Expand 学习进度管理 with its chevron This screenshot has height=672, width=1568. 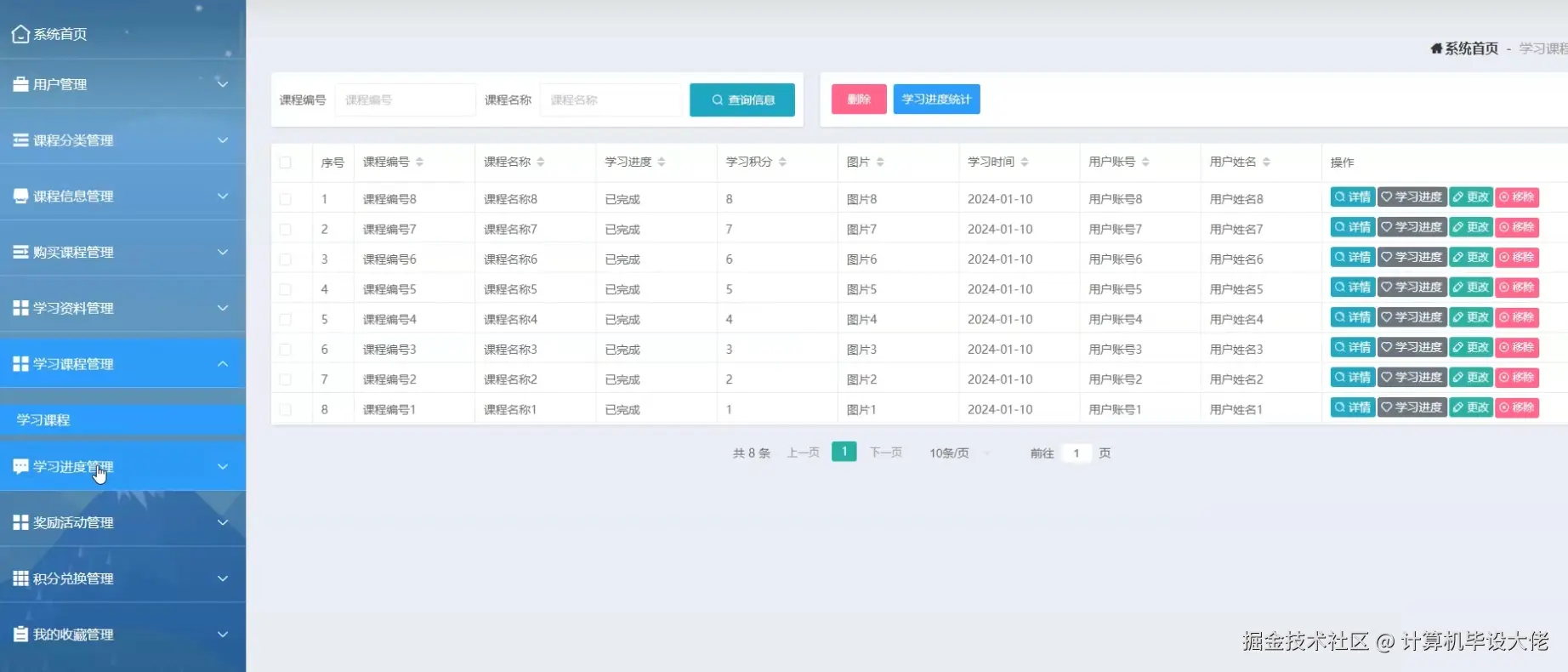tap(223, 466)
